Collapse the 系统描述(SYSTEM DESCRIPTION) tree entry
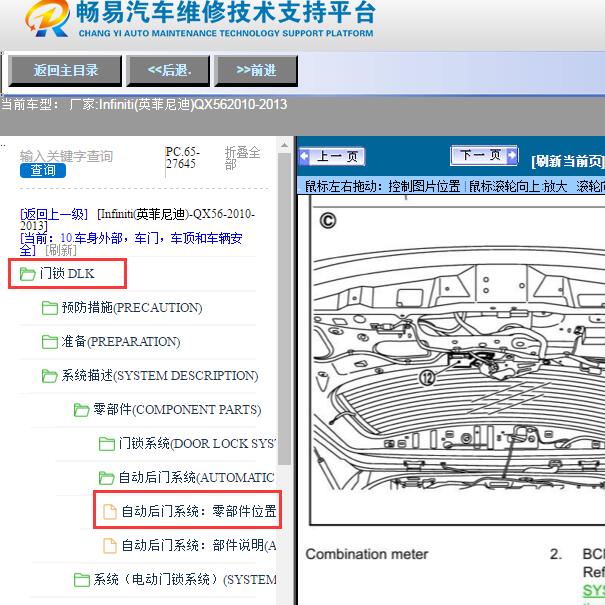Viewport: 605px width, 605px height. click(160, 375)
